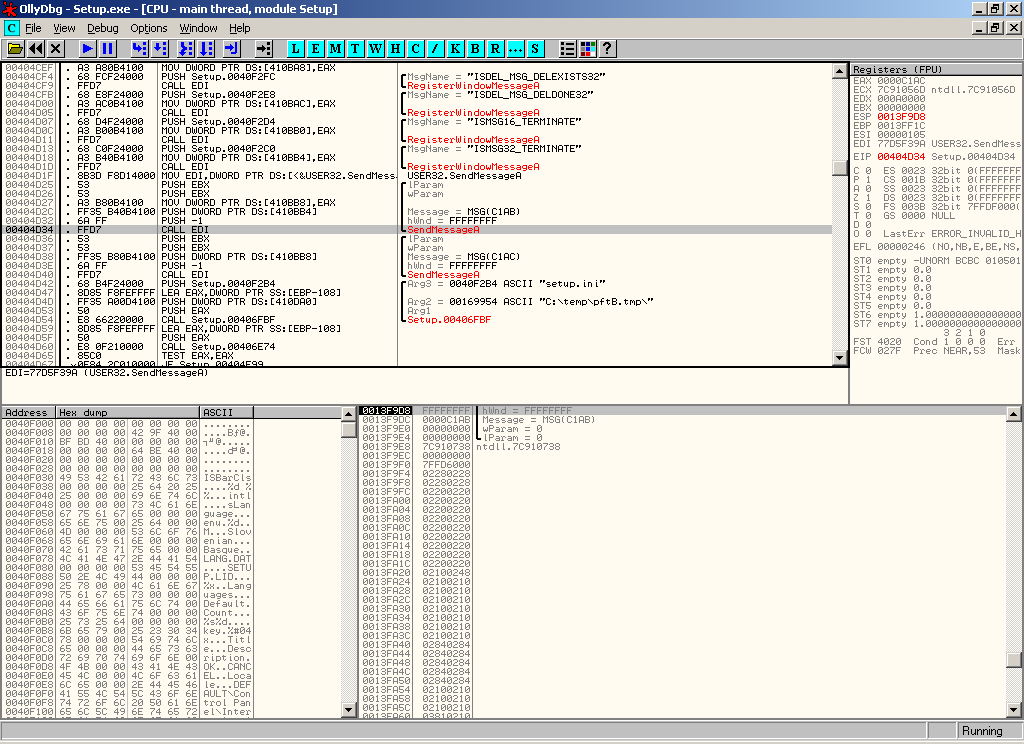This screenshot has width=1024, height=744.
Task: Select the ESP register value 0013F9D8
Action: pyautogui.click(x=901, y=117)
